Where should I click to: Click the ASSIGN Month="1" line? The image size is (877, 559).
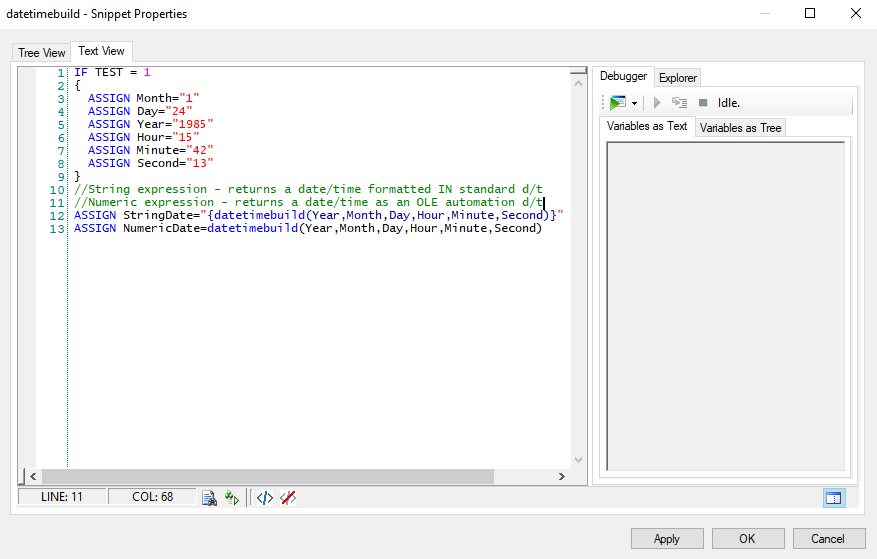point(143,98)
